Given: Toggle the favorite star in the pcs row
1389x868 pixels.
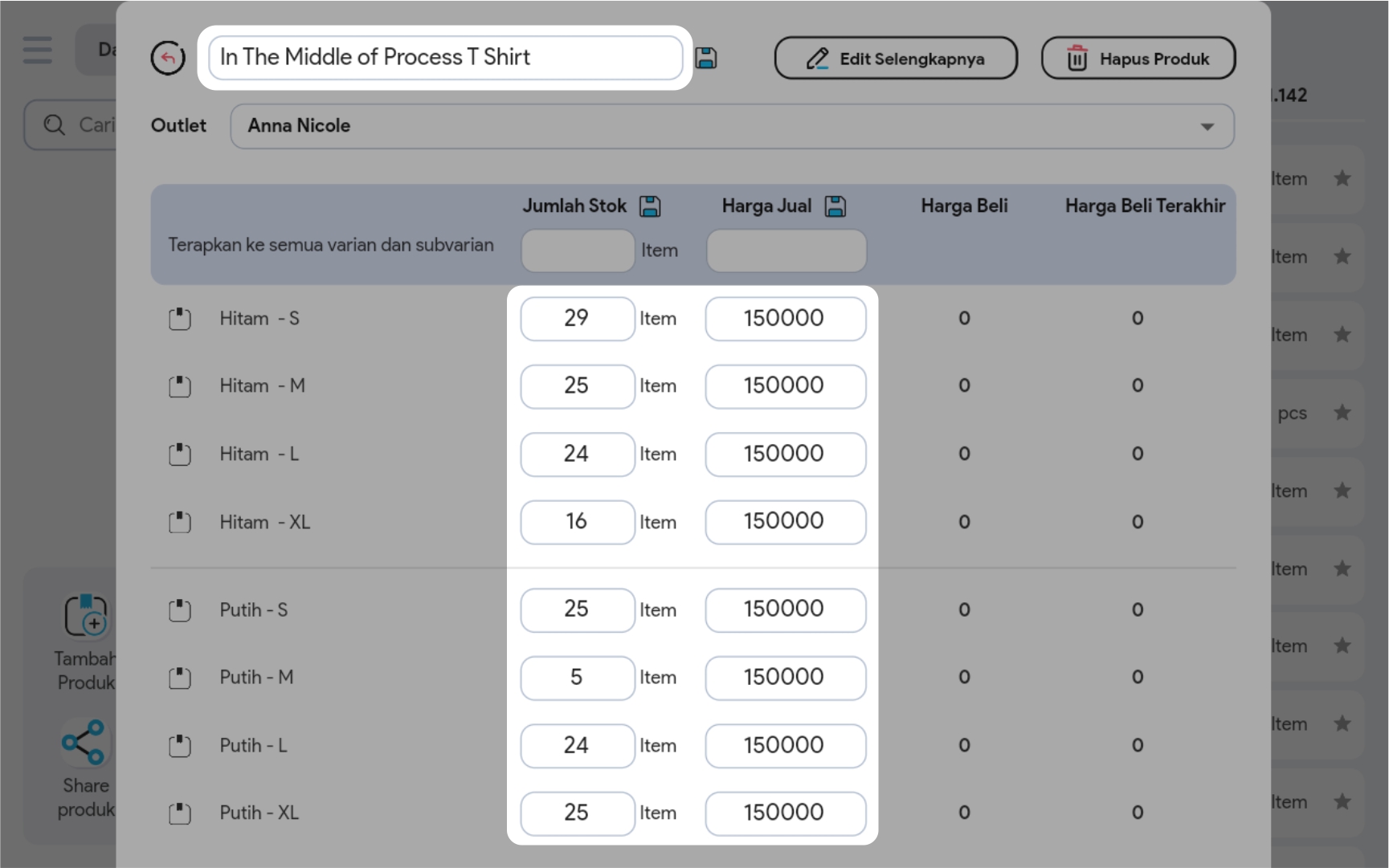Looking at the screenshot, I should coord(1342,413).
